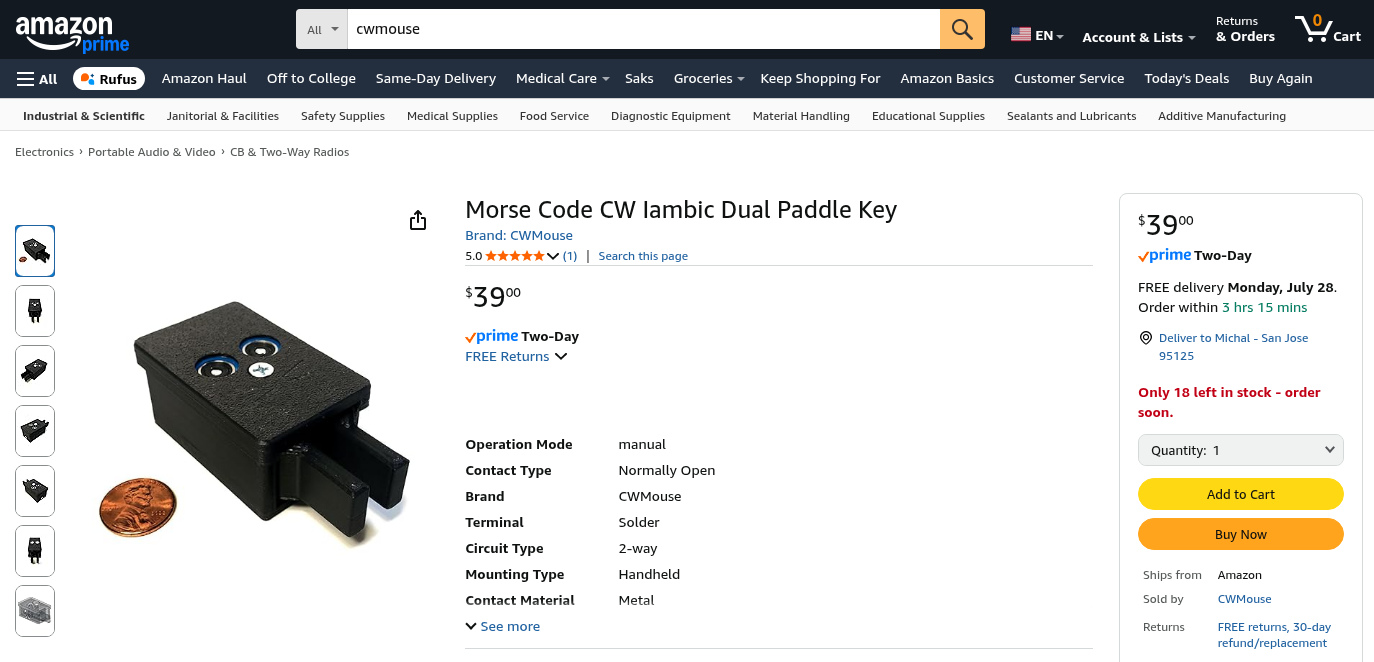Expand See more product specifications
This screenshot has width=1374, height=662.
tap(502, 626)
